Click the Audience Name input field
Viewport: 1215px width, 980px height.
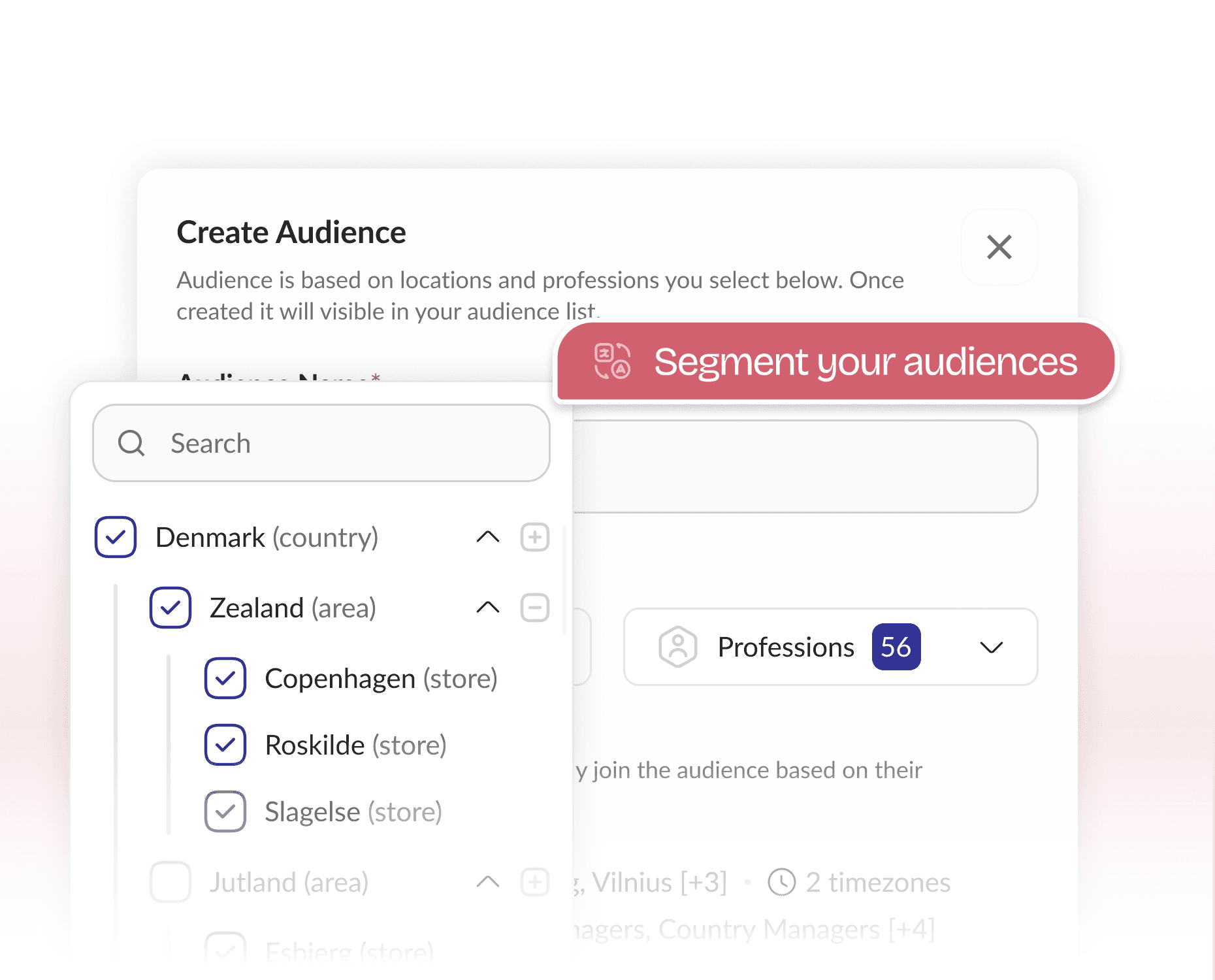pyautogui.click(x=805, y=466)
